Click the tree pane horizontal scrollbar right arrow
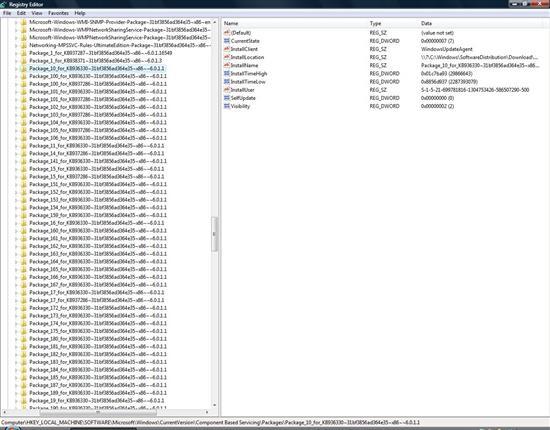The height and width of the screenshot is (430, 550). click(x=207, y=412)
